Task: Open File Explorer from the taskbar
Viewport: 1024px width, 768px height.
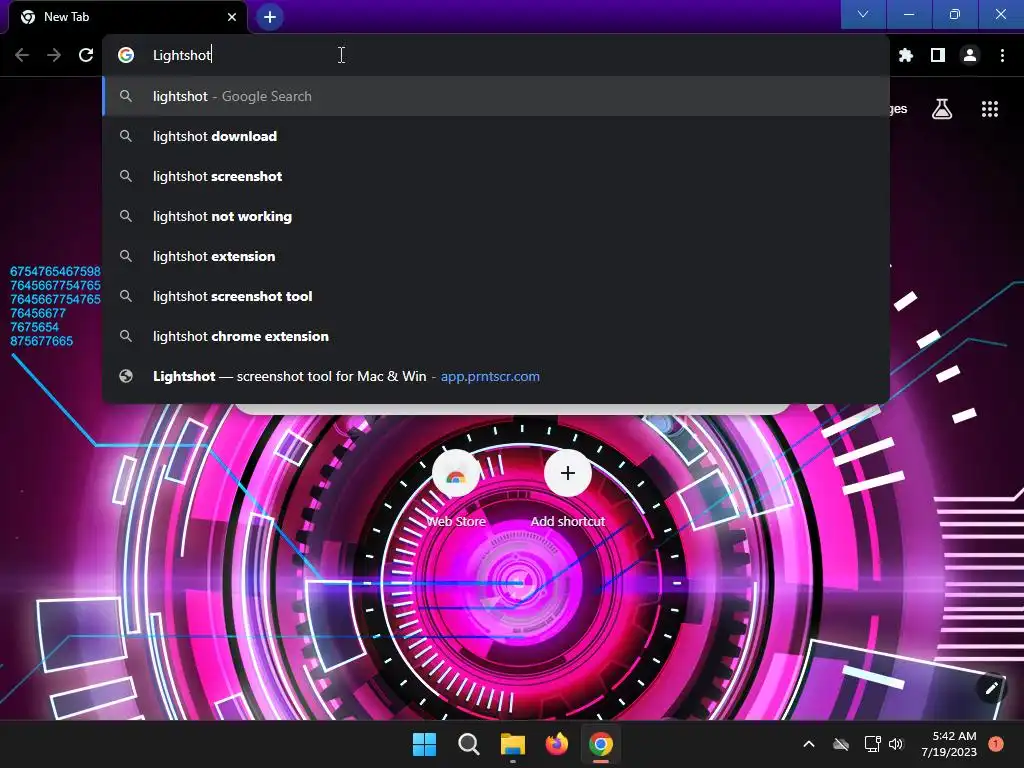Action: (x=513, y=744)
